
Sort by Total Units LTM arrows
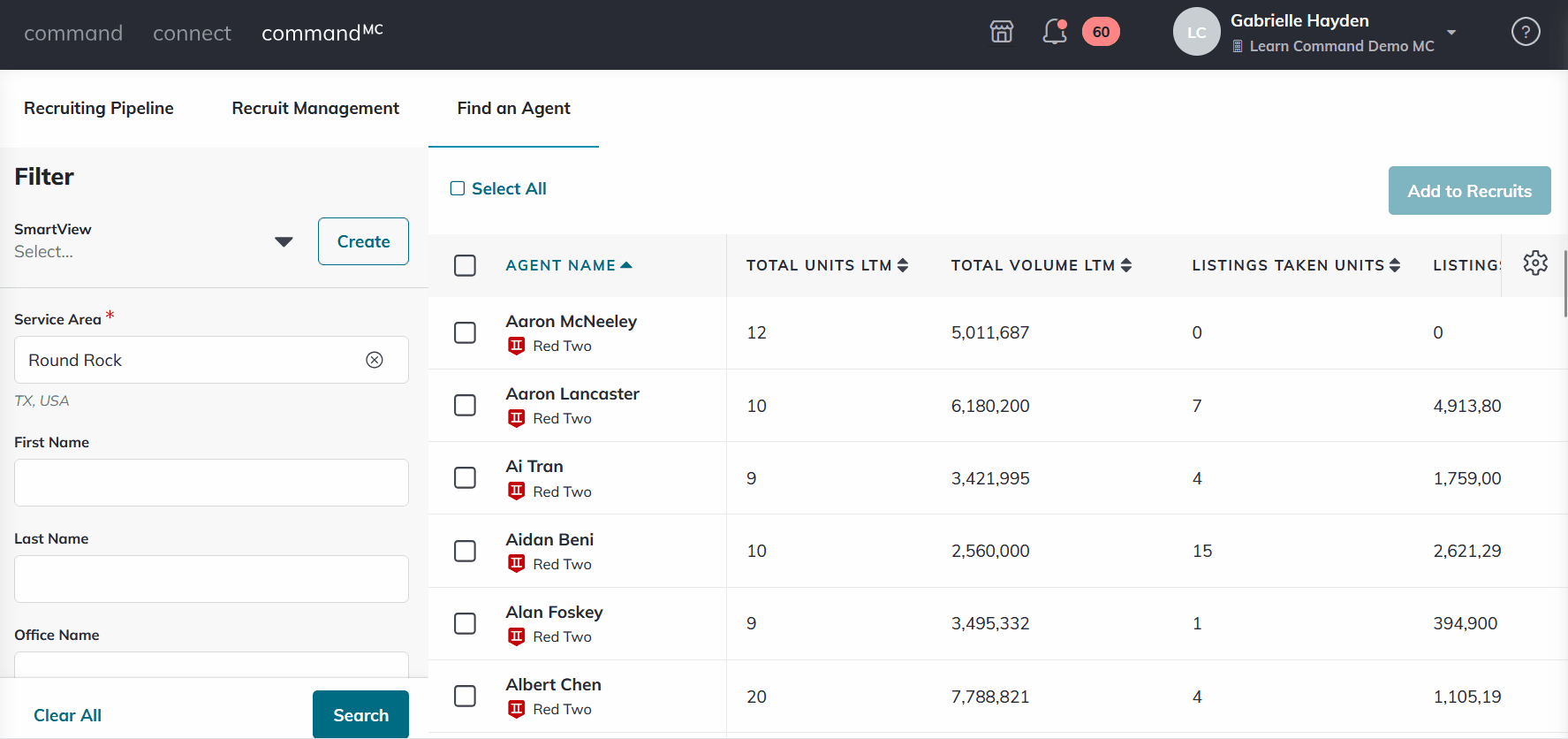click(x=903, y=265)
